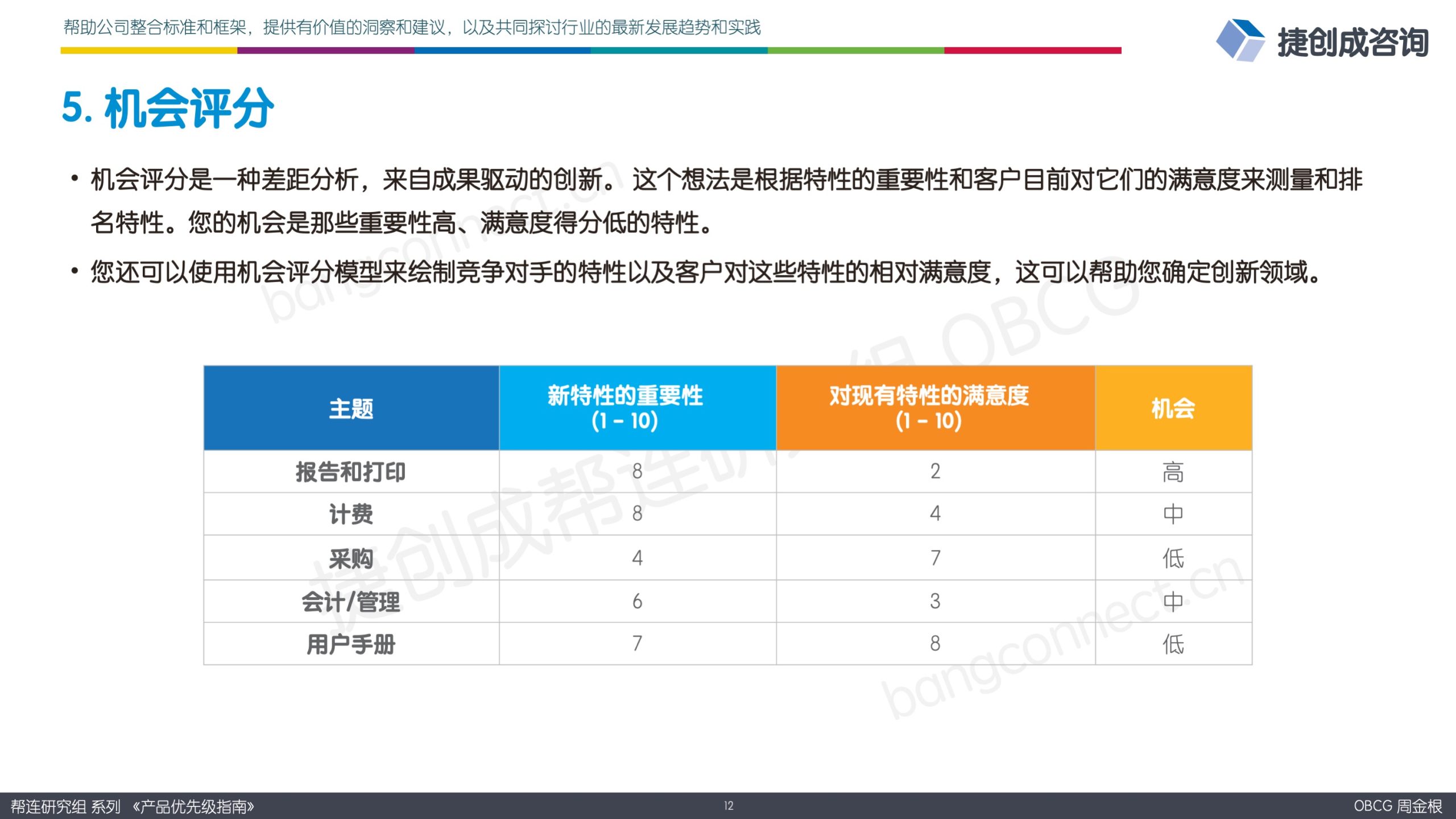The width and height of the screenshot is (1456, 819).
Task: Click opportunity 中 in 会计/管理 row
Action: [1173, 602]
